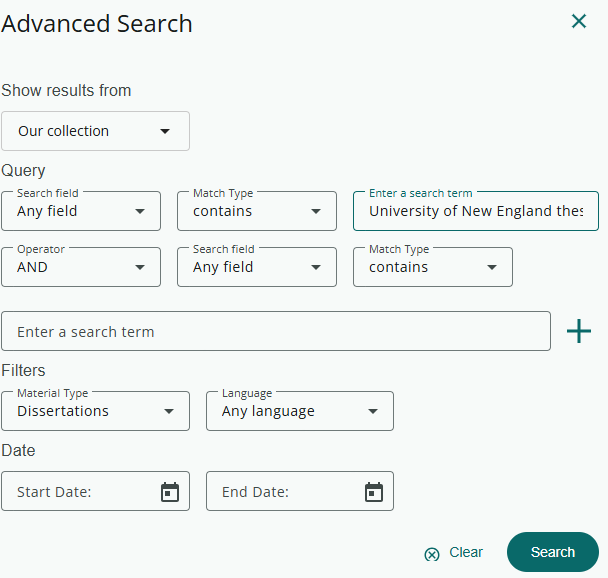
Task: Click the End Date input field
Action: 300,491
